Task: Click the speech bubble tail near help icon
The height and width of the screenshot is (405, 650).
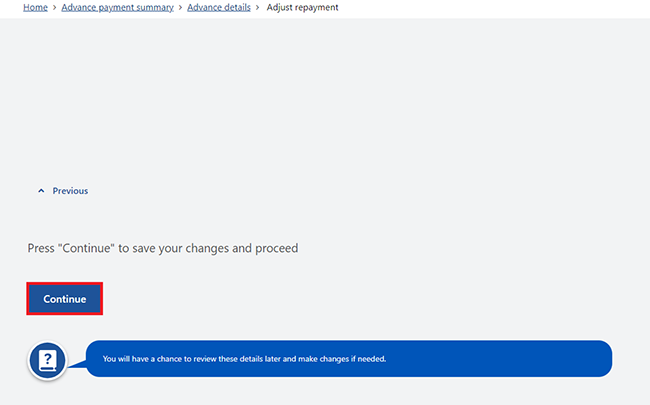Action: tap(77, 364)
